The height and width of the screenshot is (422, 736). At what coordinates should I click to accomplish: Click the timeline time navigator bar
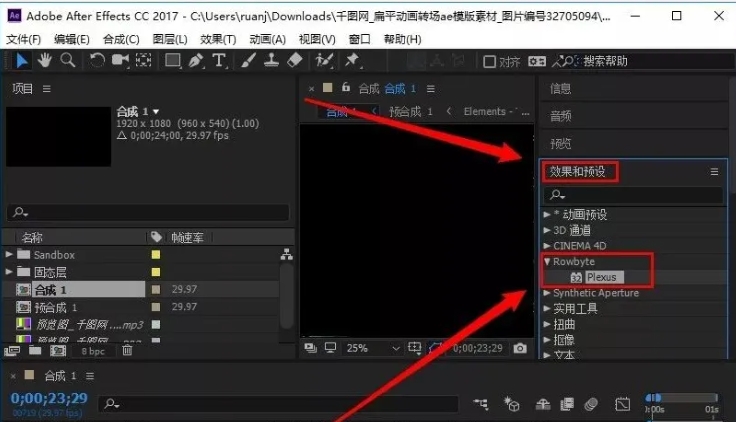click(x=682, y=398)
